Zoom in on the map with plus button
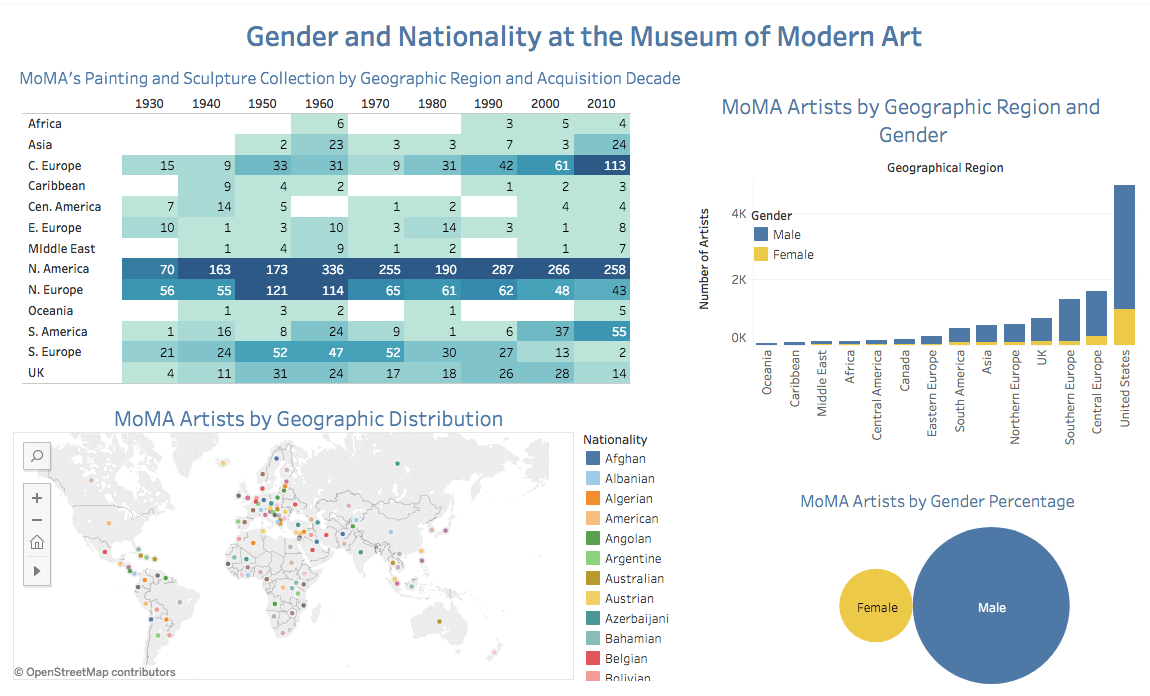Image resolution: width=1150 pixels, height=696 pixels. coord(37,497)
